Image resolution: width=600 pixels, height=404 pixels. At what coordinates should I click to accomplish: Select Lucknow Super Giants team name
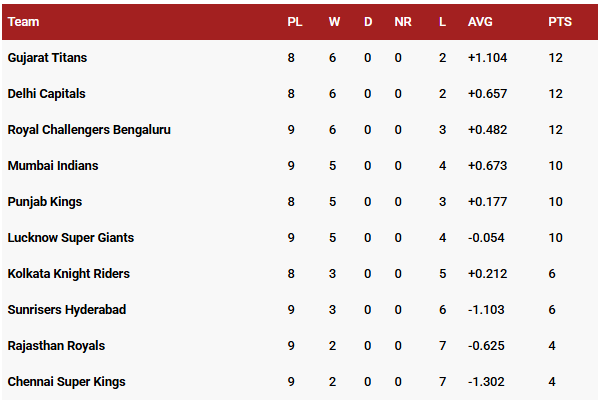pos(70,238)
